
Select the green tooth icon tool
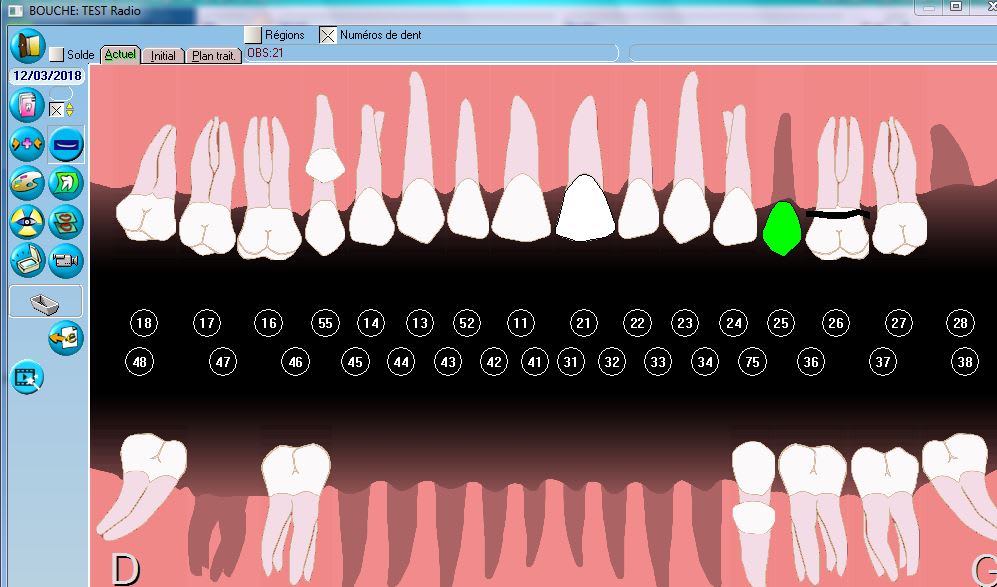click(x=66, y=183)
